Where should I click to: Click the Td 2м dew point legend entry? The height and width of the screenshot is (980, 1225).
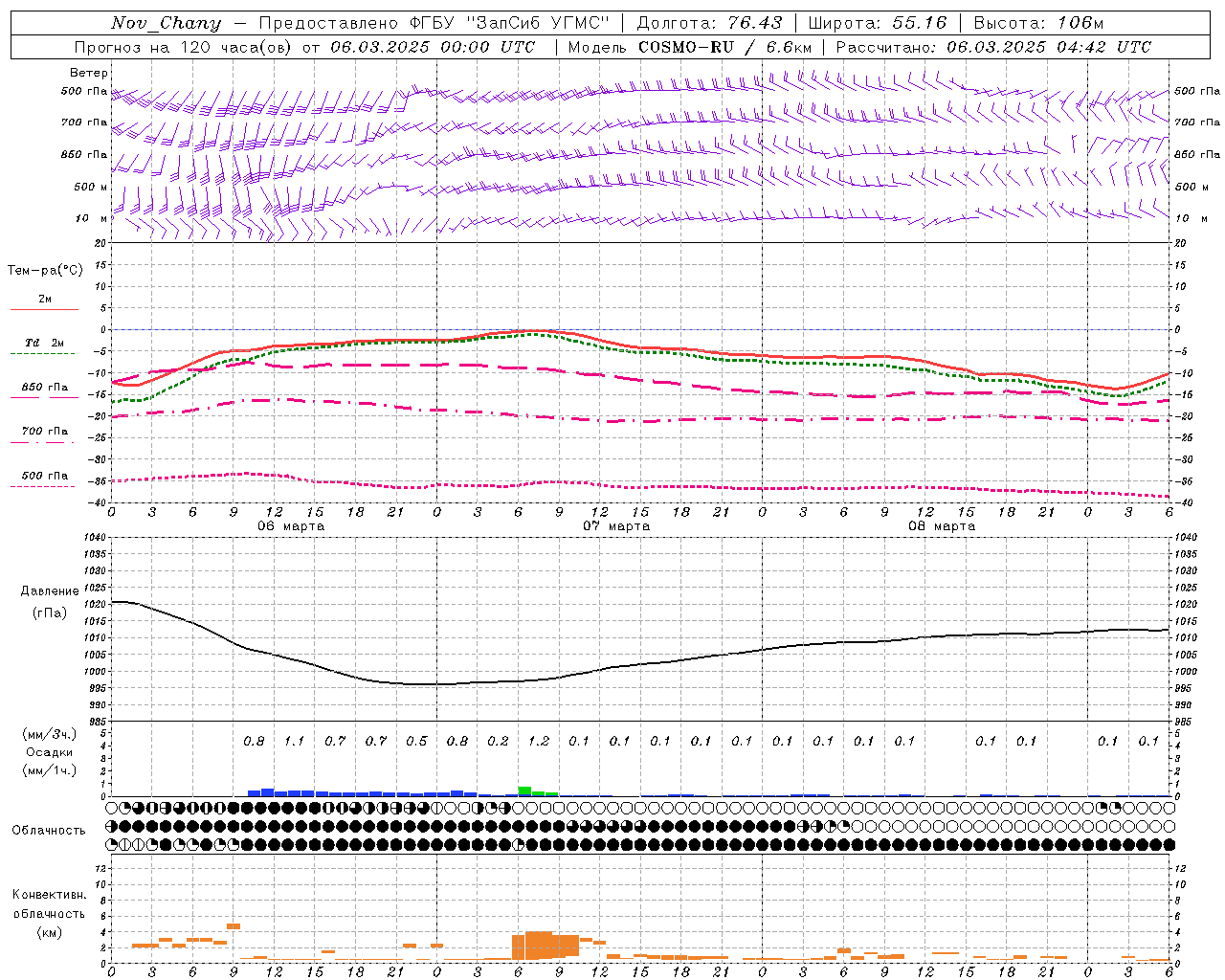click(x=45, y=343)
